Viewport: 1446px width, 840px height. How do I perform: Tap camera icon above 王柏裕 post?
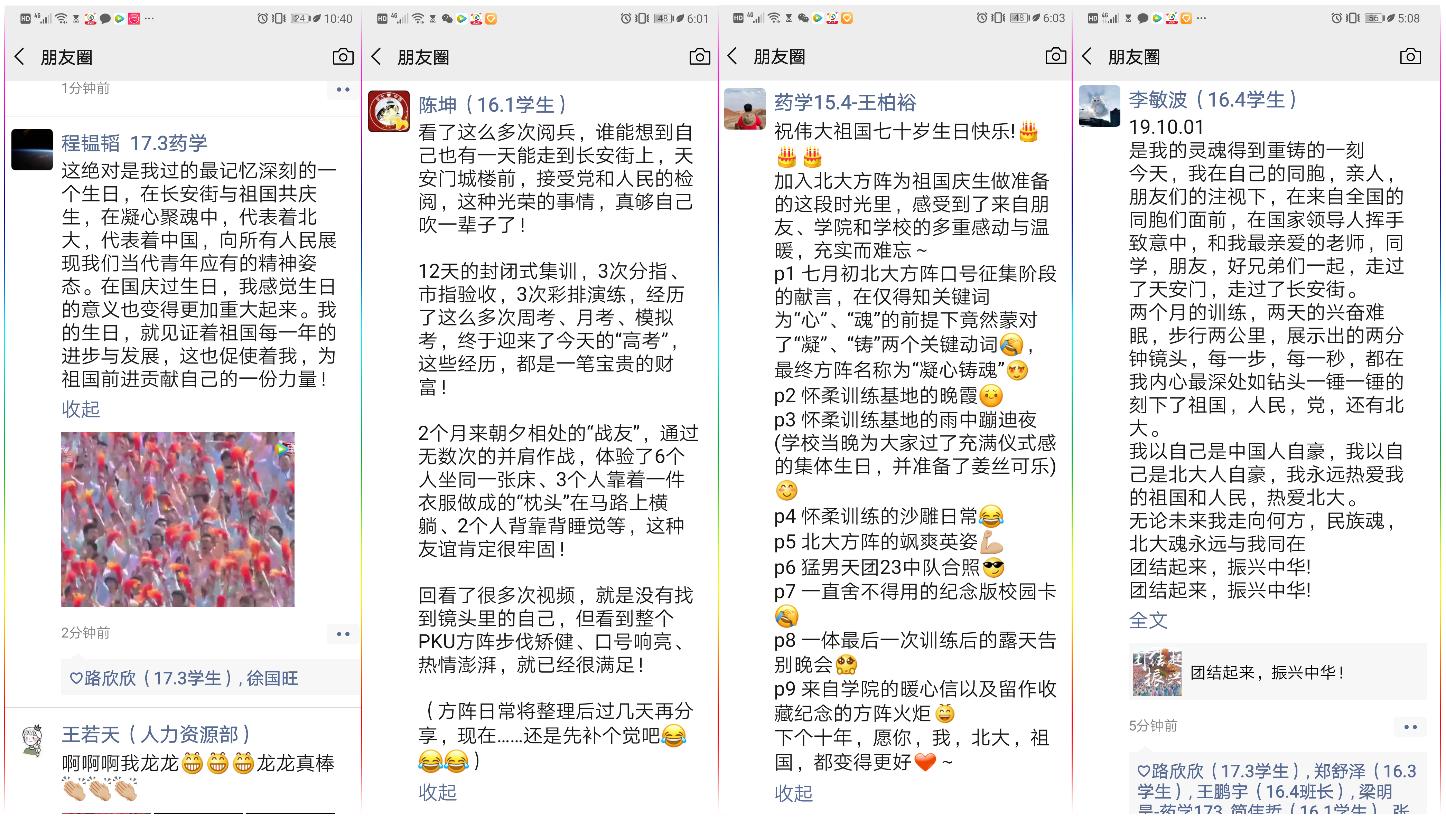click(x=1055, y=56)
